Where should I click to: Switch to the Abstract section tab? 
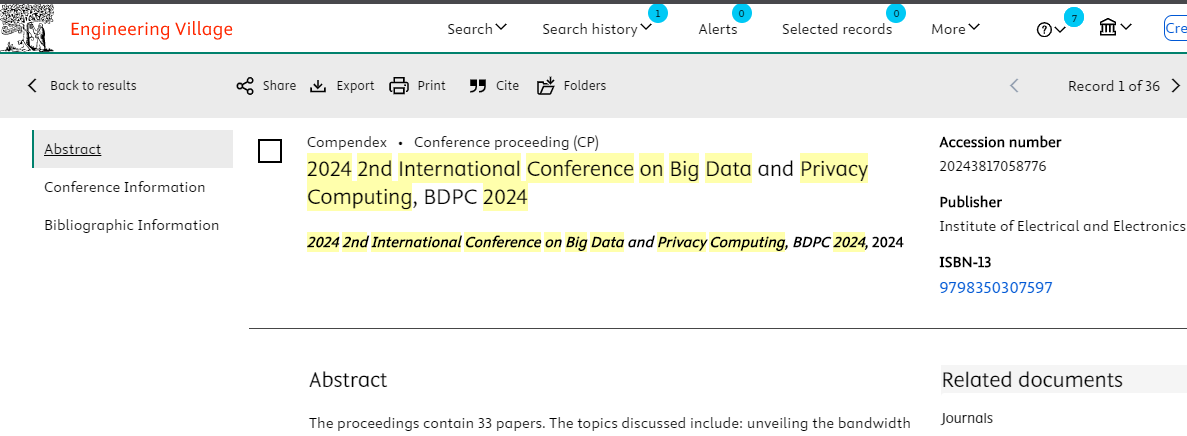click(132, 149)
